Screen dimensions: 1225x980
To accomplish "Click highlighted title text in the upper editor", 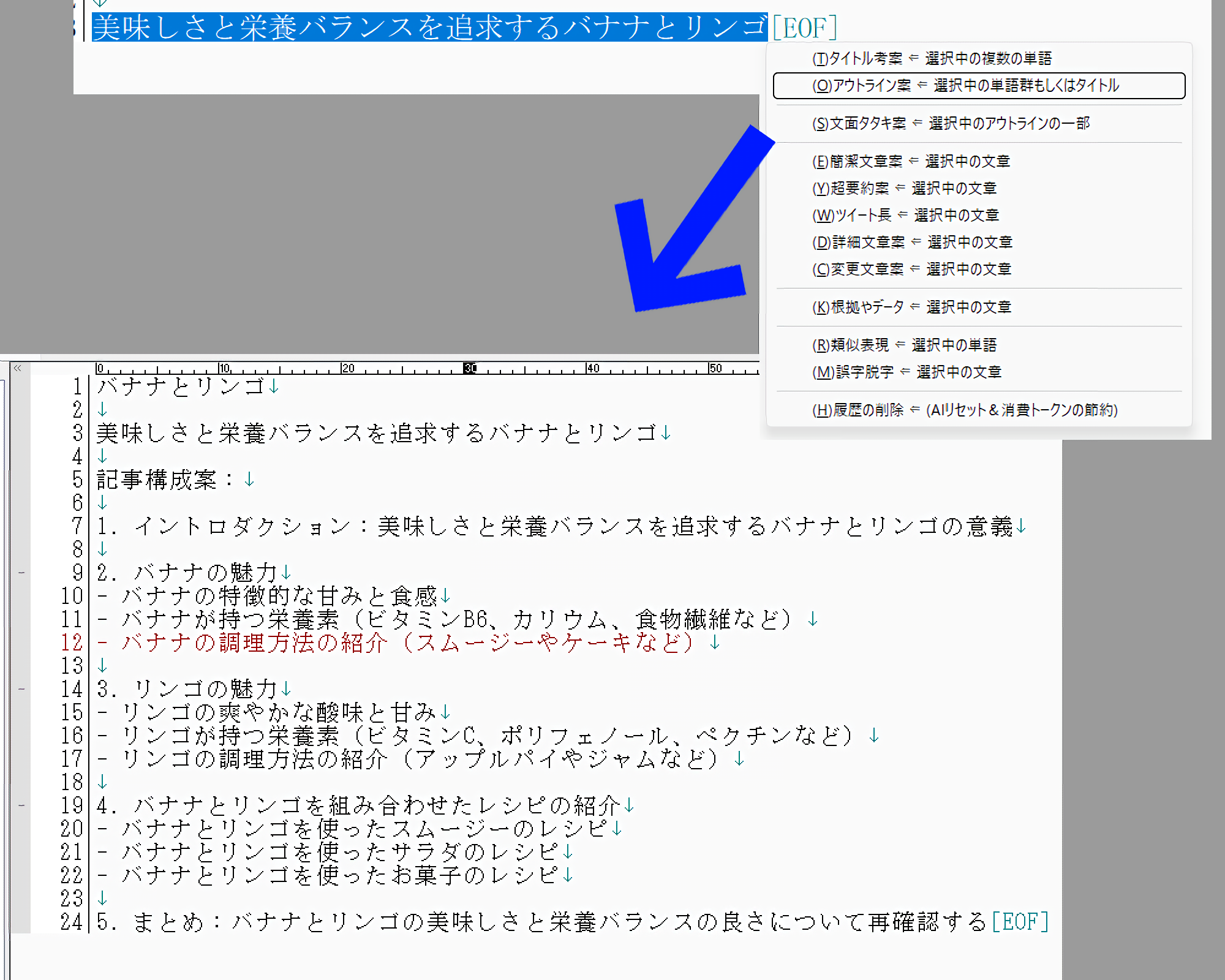I will pyautogui.click(x=429, y=28).
